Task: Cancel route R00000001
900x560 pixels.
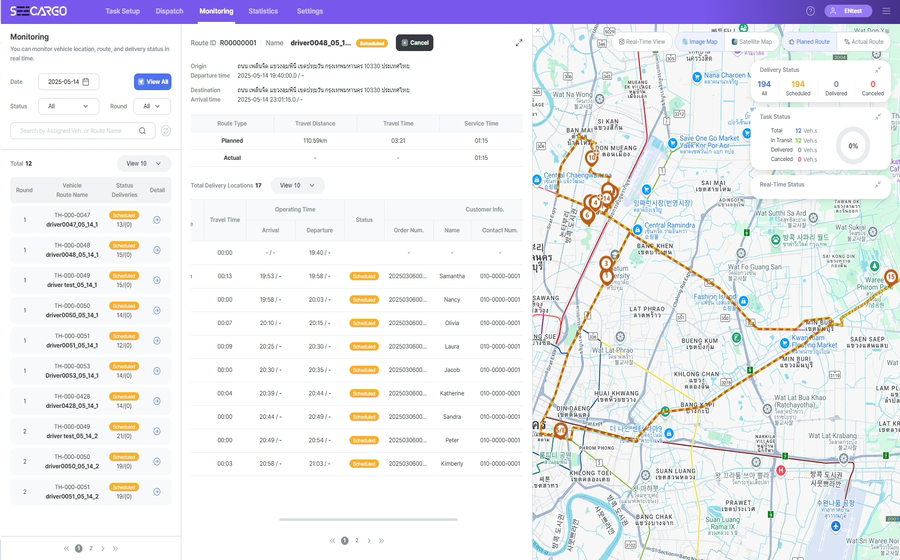Action: pos(414,42)
